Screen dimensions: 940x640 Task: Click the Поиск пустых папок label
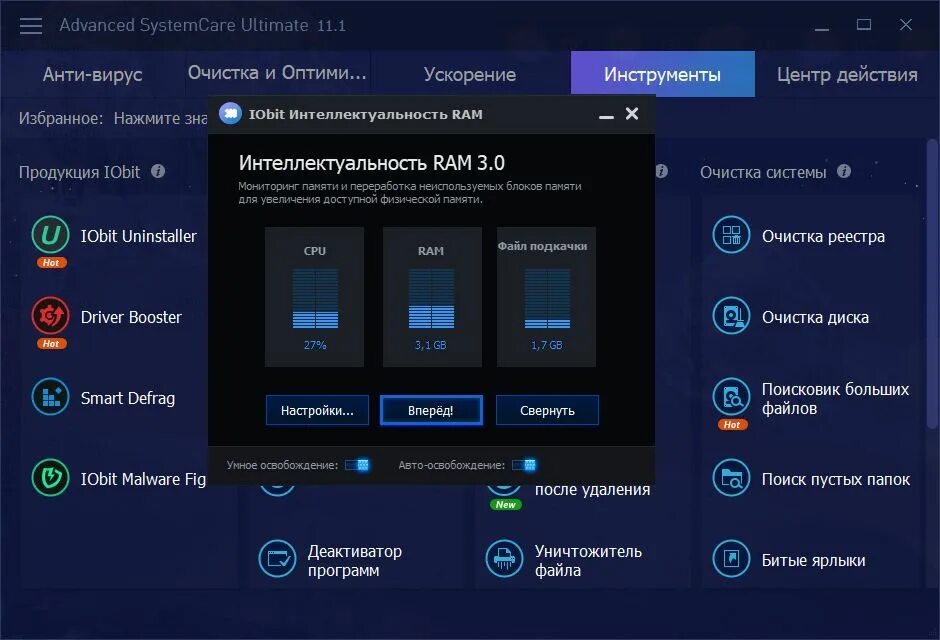coord(836,479)
